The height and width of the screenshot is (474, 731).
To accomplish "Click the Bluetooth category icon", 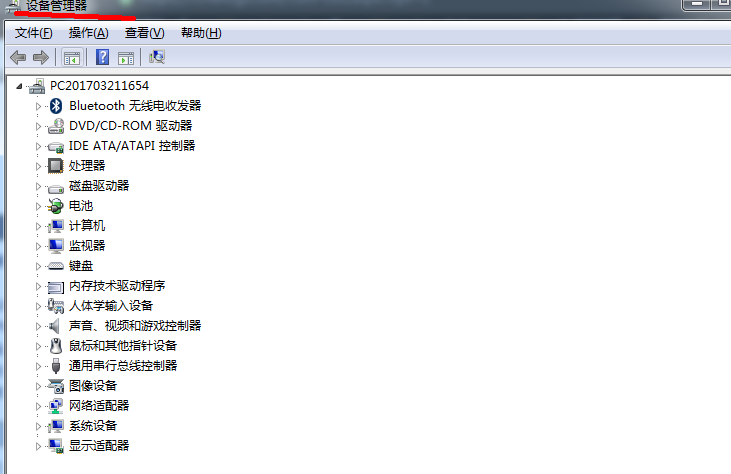I will [x=56, y=106].
